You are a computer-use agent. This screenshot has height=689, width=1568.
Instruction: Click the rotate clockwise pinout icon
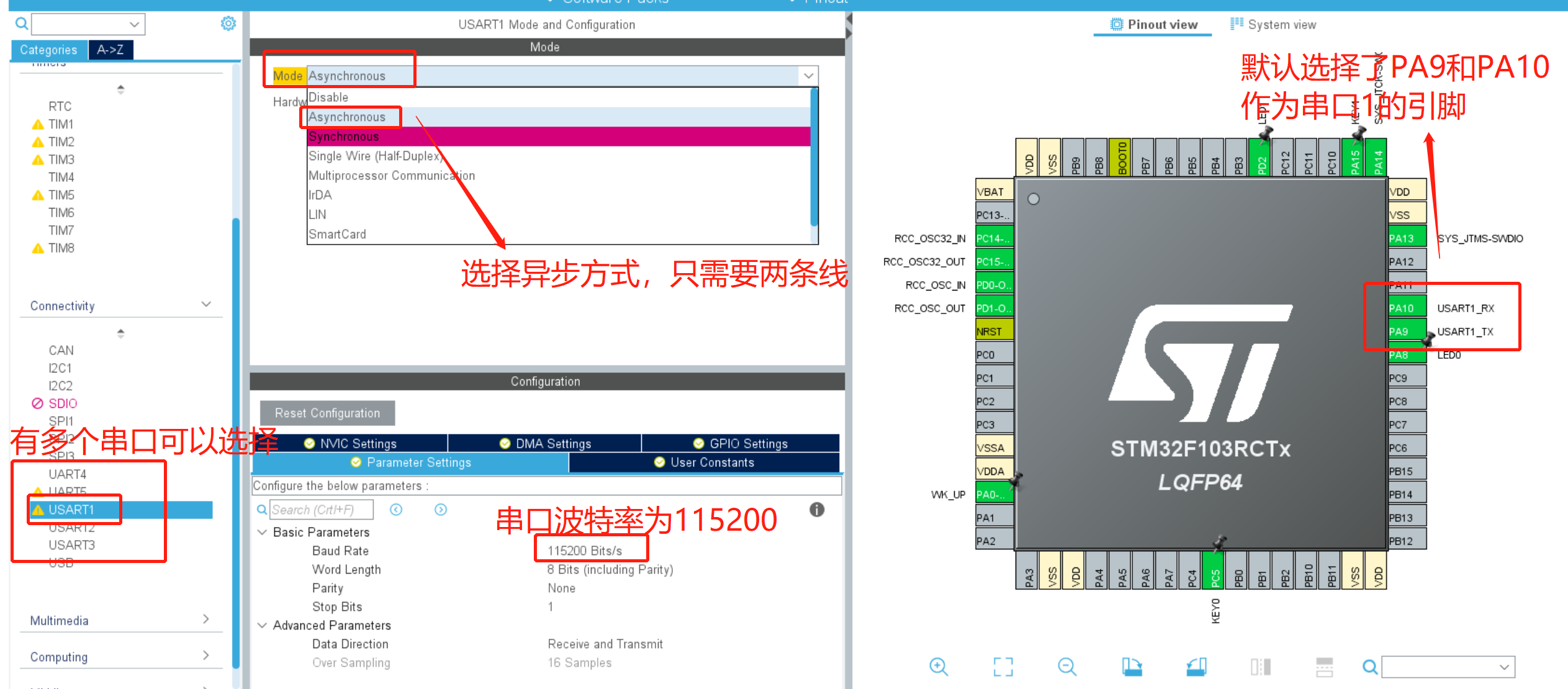coord(1132,667)
